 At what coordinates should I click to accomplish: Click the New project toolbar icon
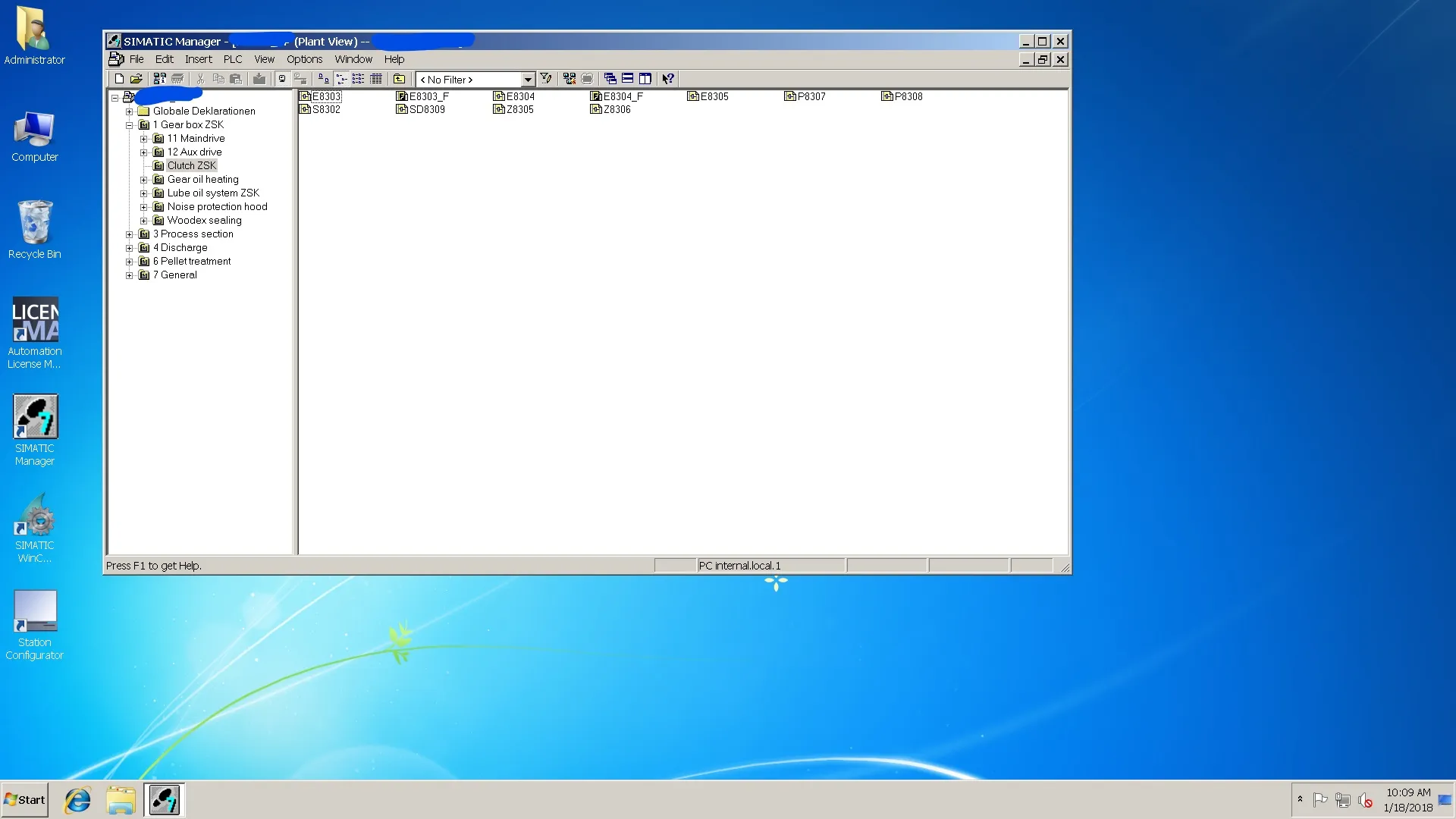pos(119,79)
